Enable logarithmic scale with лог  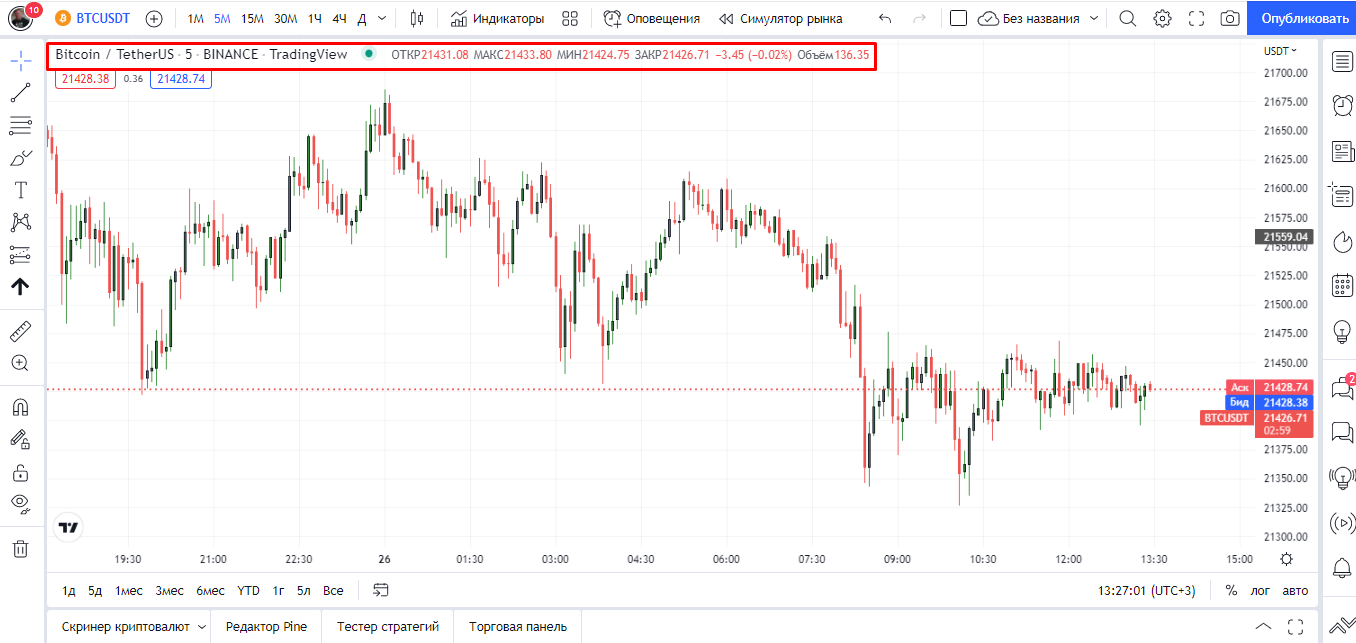pyautogui.click(x=1259, y=591)
